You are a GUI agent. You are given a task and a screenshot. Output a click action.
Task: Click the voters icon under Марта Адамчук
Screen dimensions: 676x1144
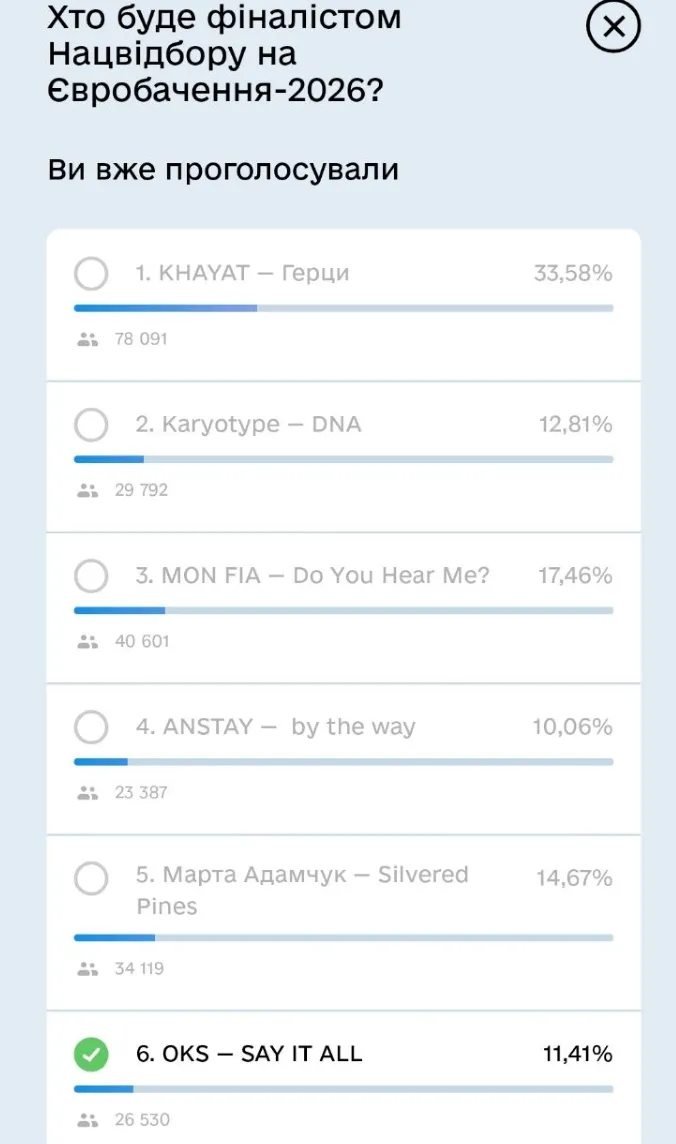[88, 969]
